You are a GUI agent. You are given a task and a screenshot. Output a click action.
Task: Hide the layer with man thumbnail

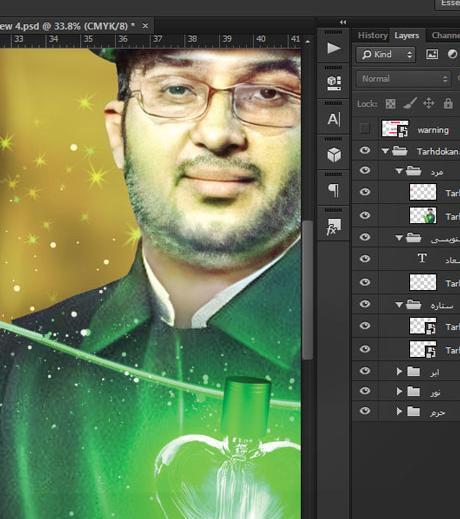tap(365, 215)
